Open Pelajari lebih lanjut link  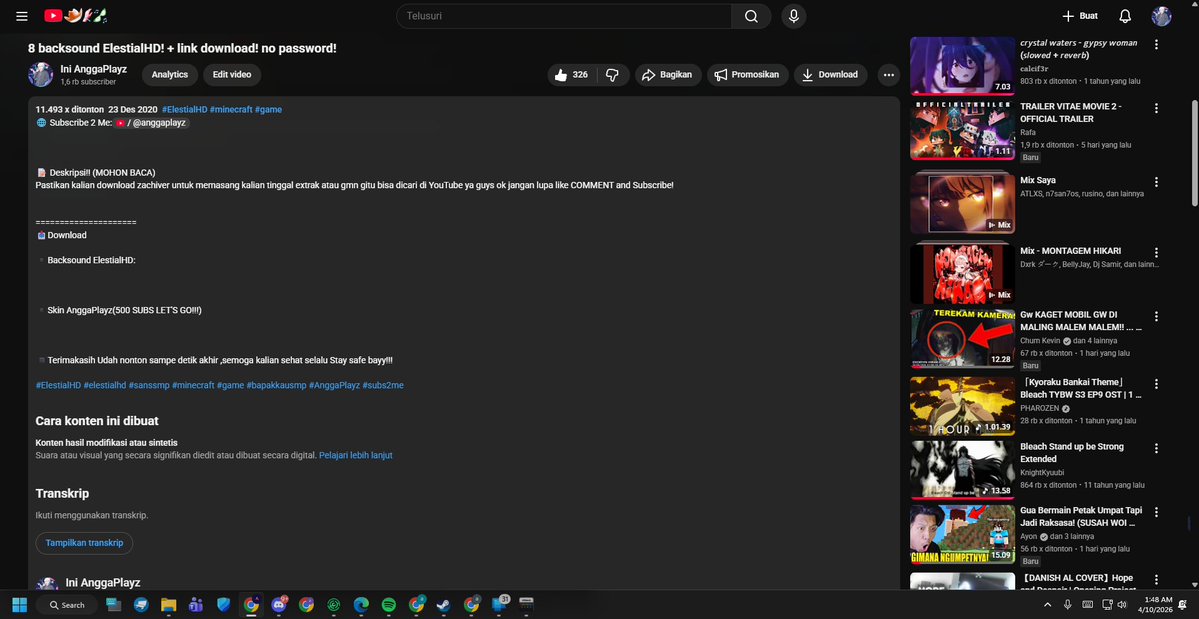pos(356,455)
